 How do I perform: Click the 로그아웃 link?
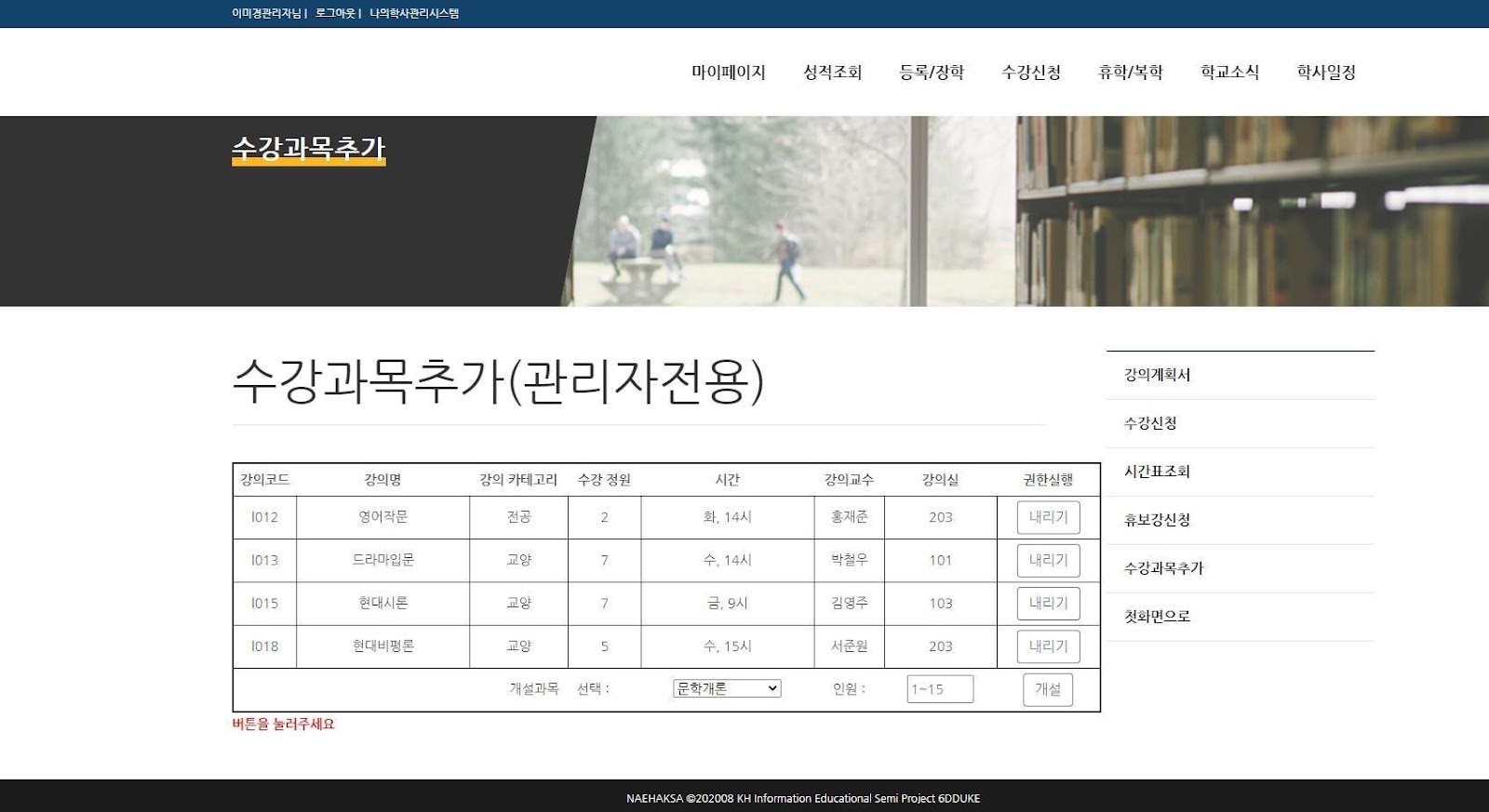tap(335, 13)
